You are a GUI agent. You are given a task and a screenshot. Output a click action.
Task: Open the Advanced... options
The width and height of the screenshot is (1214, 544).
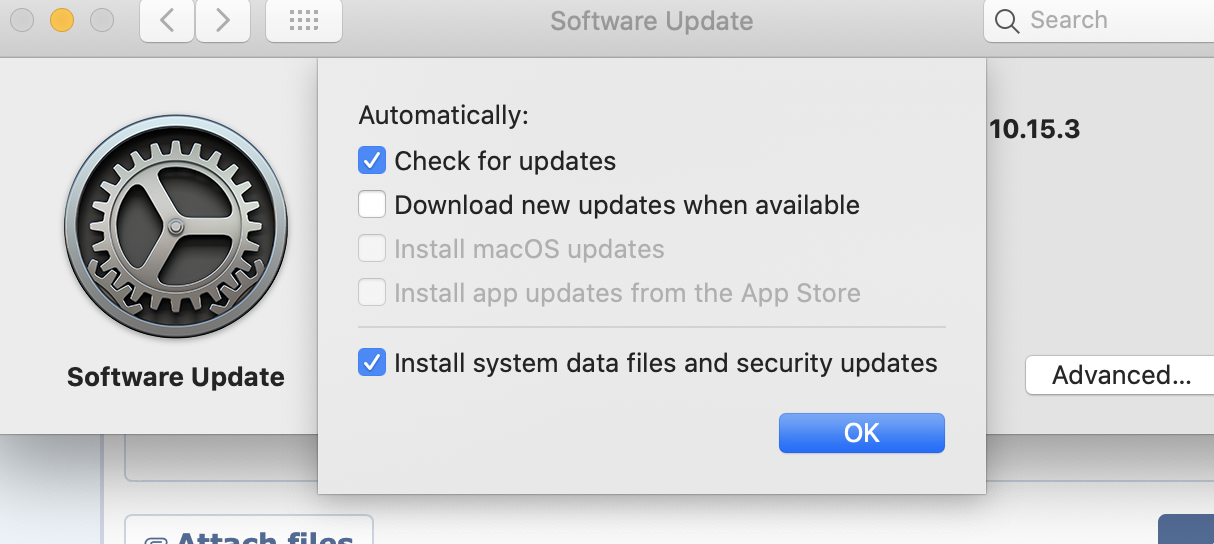click(x=1121, y=375)
